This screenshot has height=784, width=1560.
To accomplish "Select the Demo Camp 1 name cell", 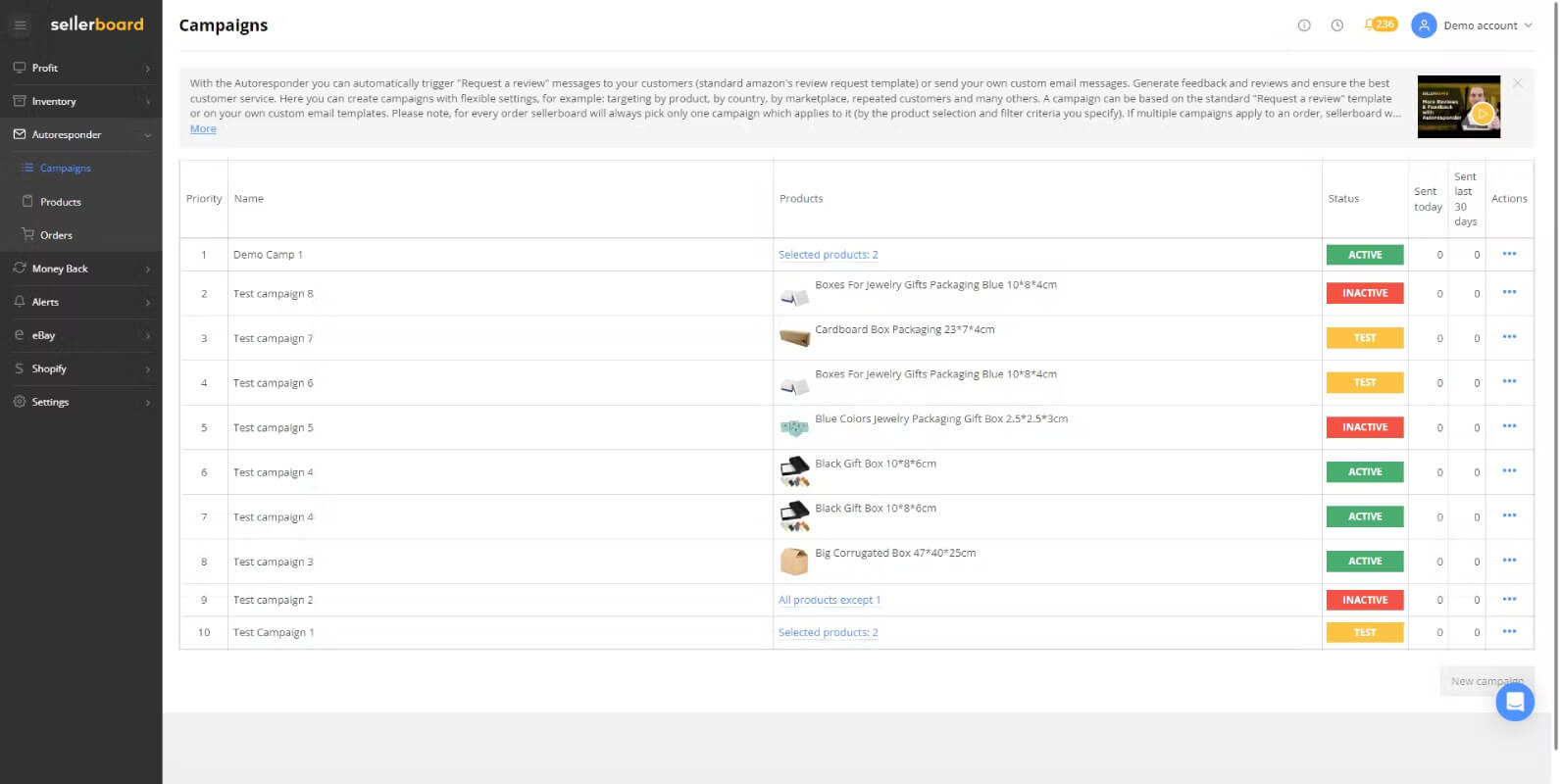I will coord(500,255).
